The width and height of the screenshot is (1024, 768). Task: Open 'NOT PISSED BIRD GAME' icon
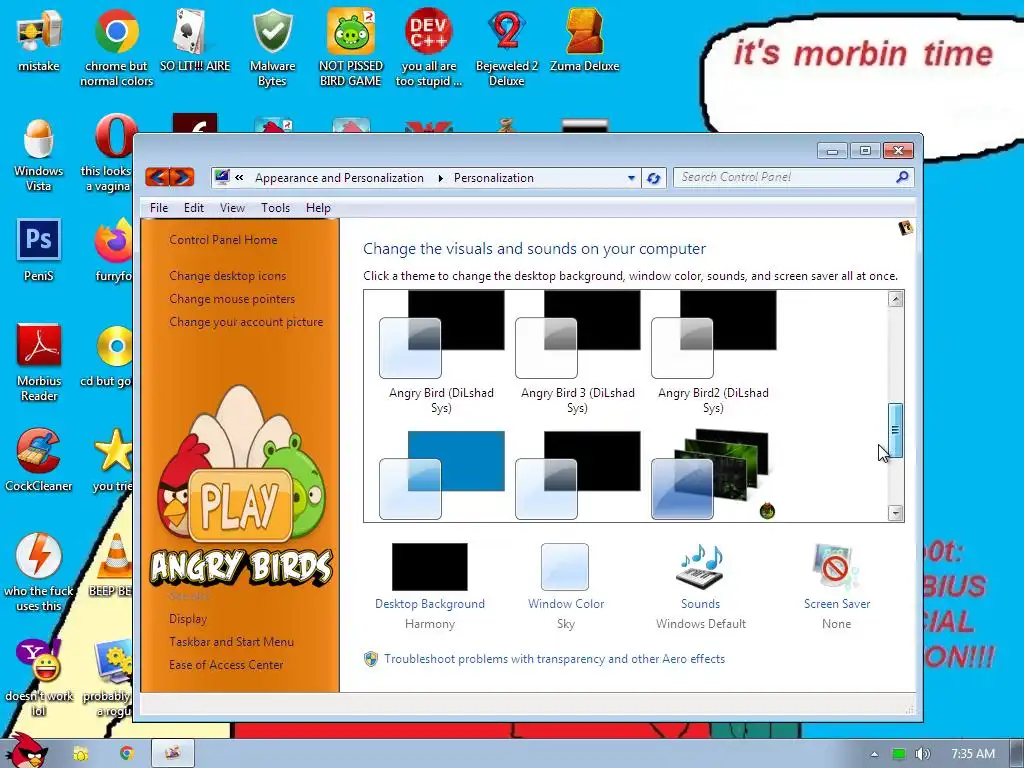click(x=351, y=31)
